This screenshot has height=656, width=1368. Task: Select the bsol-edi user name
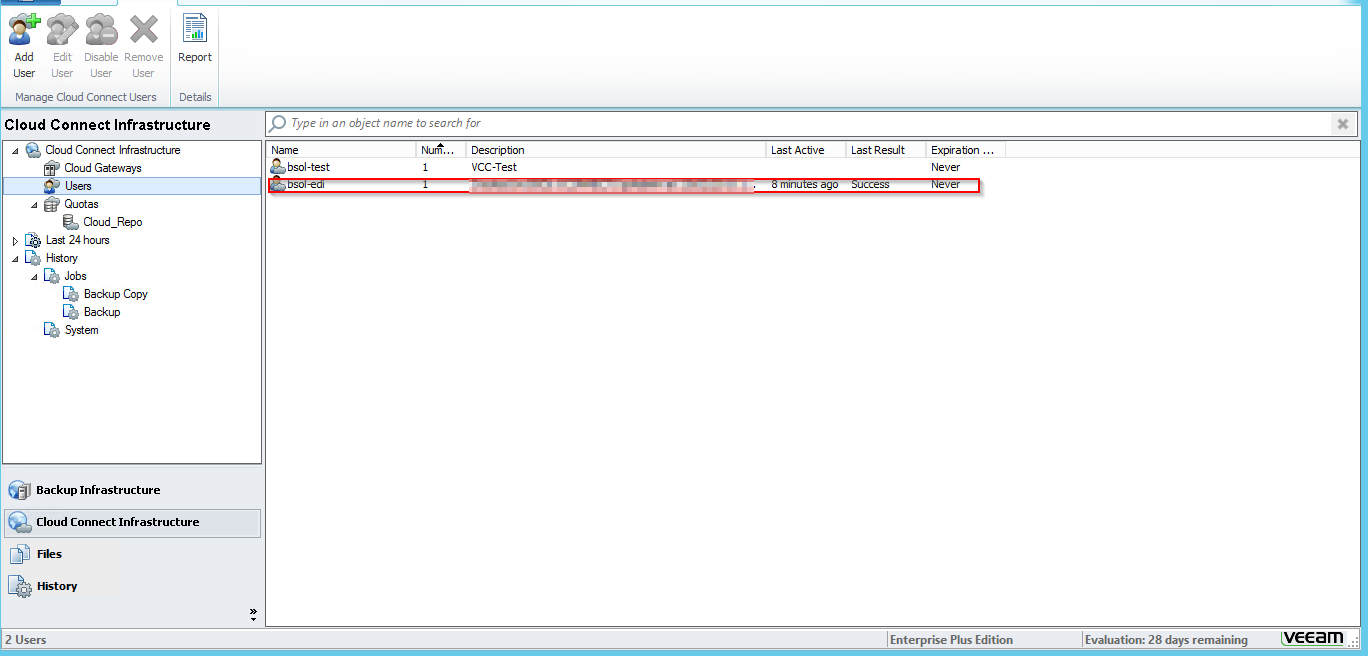coord(306,185)
